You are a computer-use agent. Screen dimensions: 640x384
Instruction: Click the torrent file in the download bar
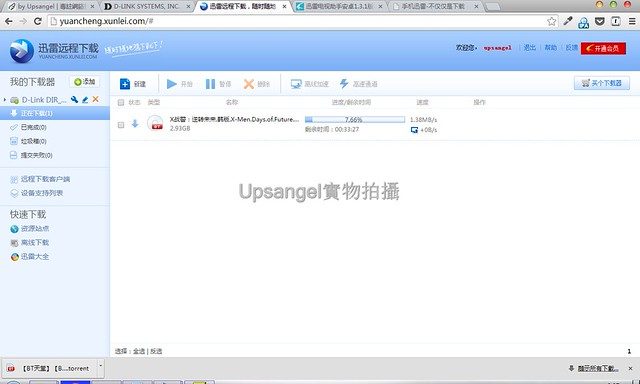[50, 368]
